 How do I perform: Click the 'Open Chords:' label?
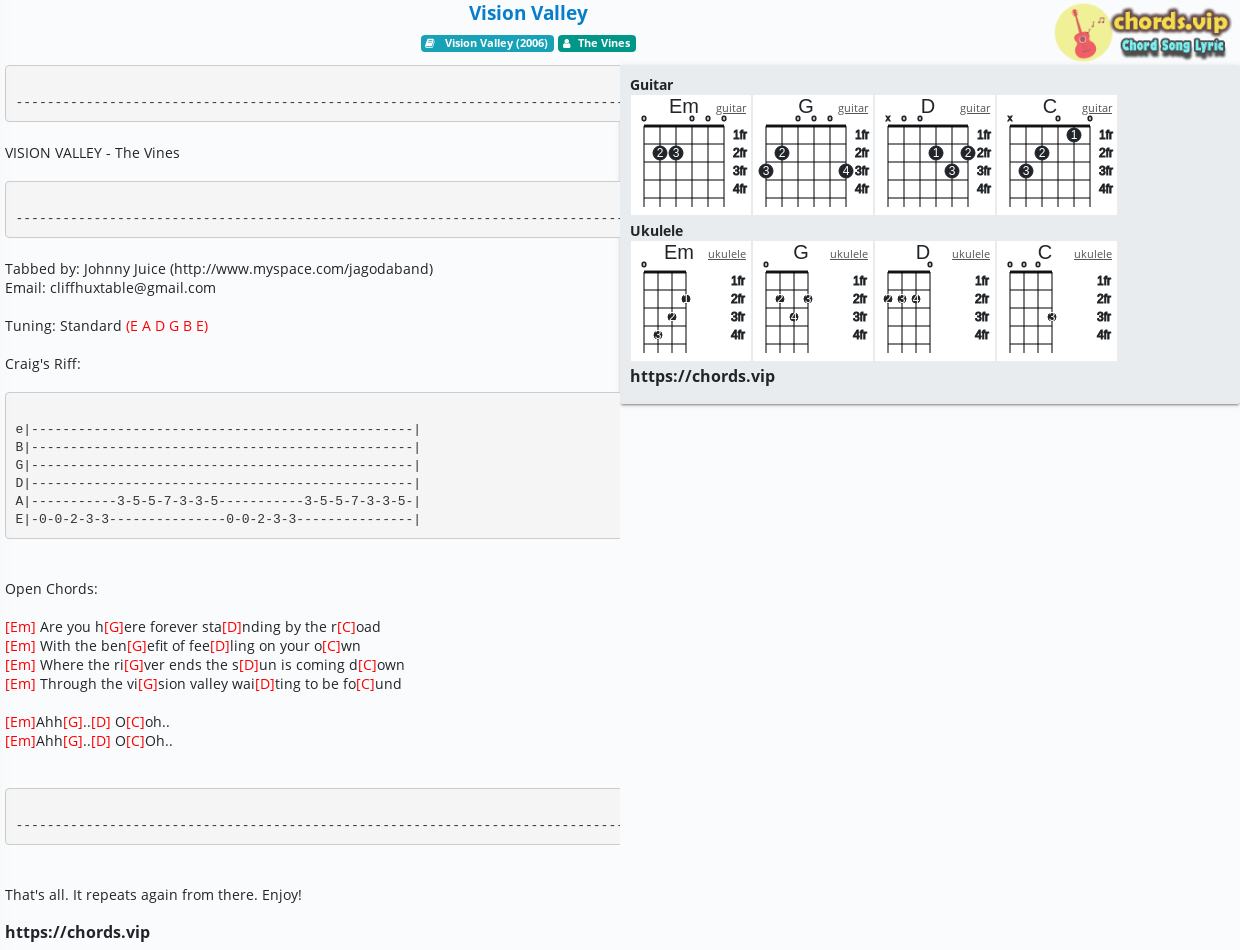click(51, 589)
